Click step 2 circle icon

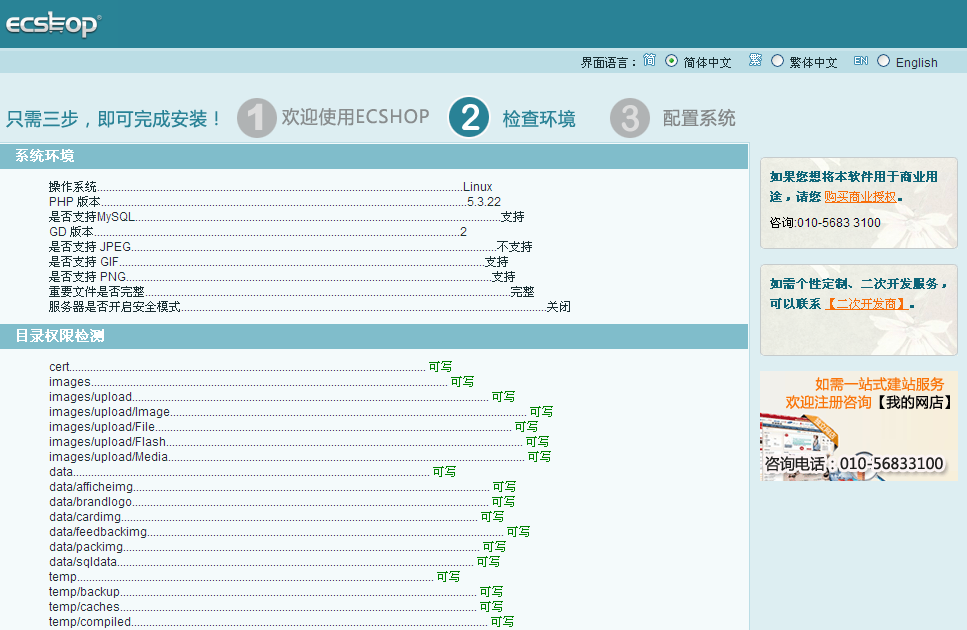coord(469,118)
